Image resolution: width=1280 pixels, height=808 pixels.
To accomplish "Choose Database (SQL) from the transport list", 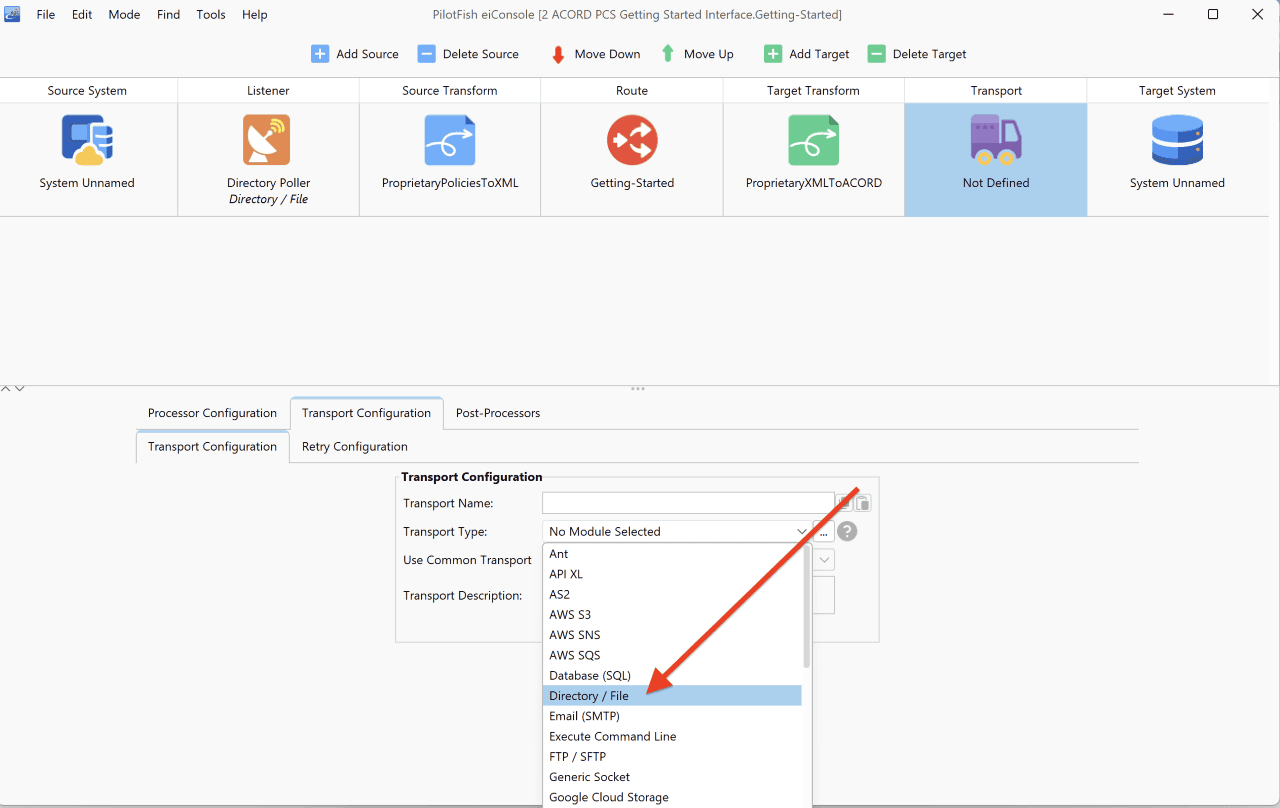I will (x=672, y=676).
